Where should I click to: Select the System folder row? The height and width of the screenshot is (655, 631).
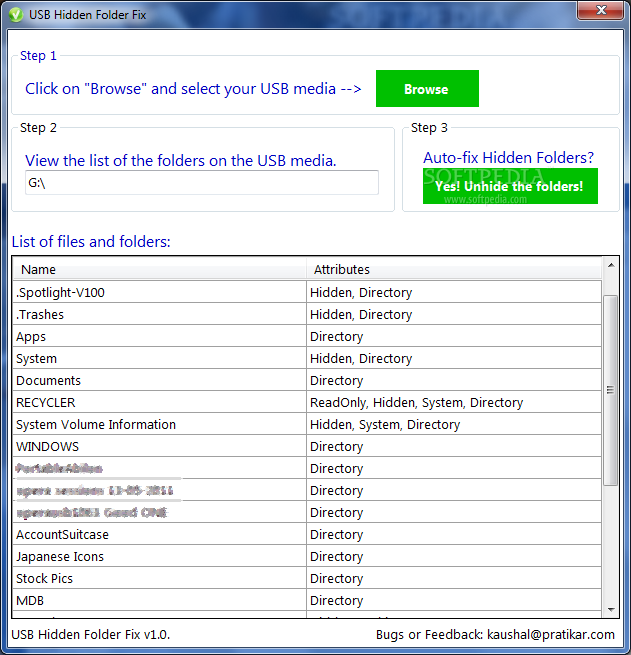pyautogui.click(x=307, y=358)
